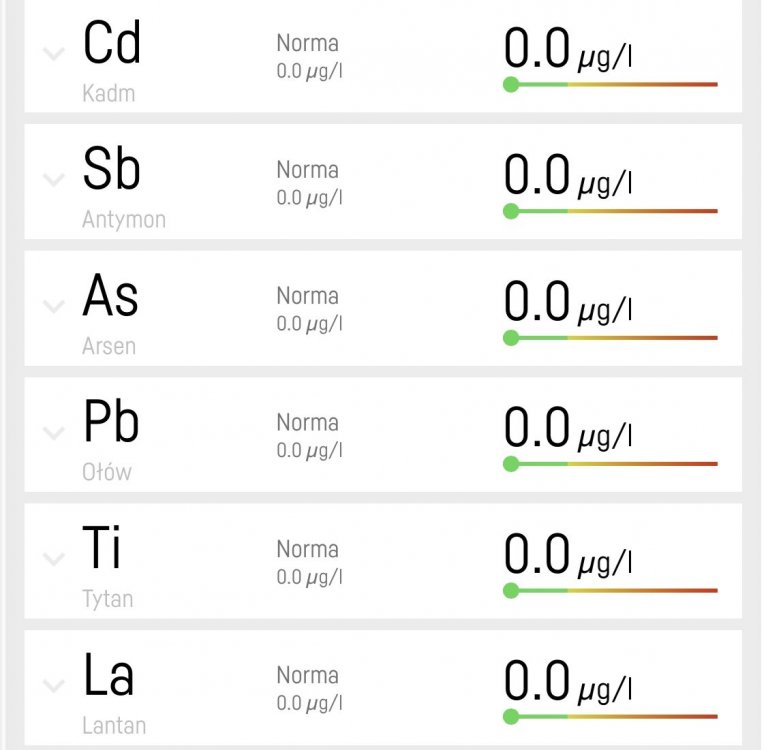The height and width of the screenshot is (750, 766).
Task: Expand the La Lantan row chevron
Action: coord(53,686)
